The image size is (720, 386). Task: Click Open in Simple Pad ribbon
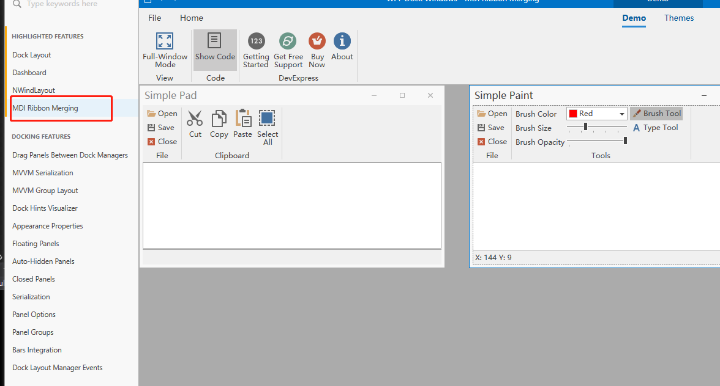coord(162,113)
